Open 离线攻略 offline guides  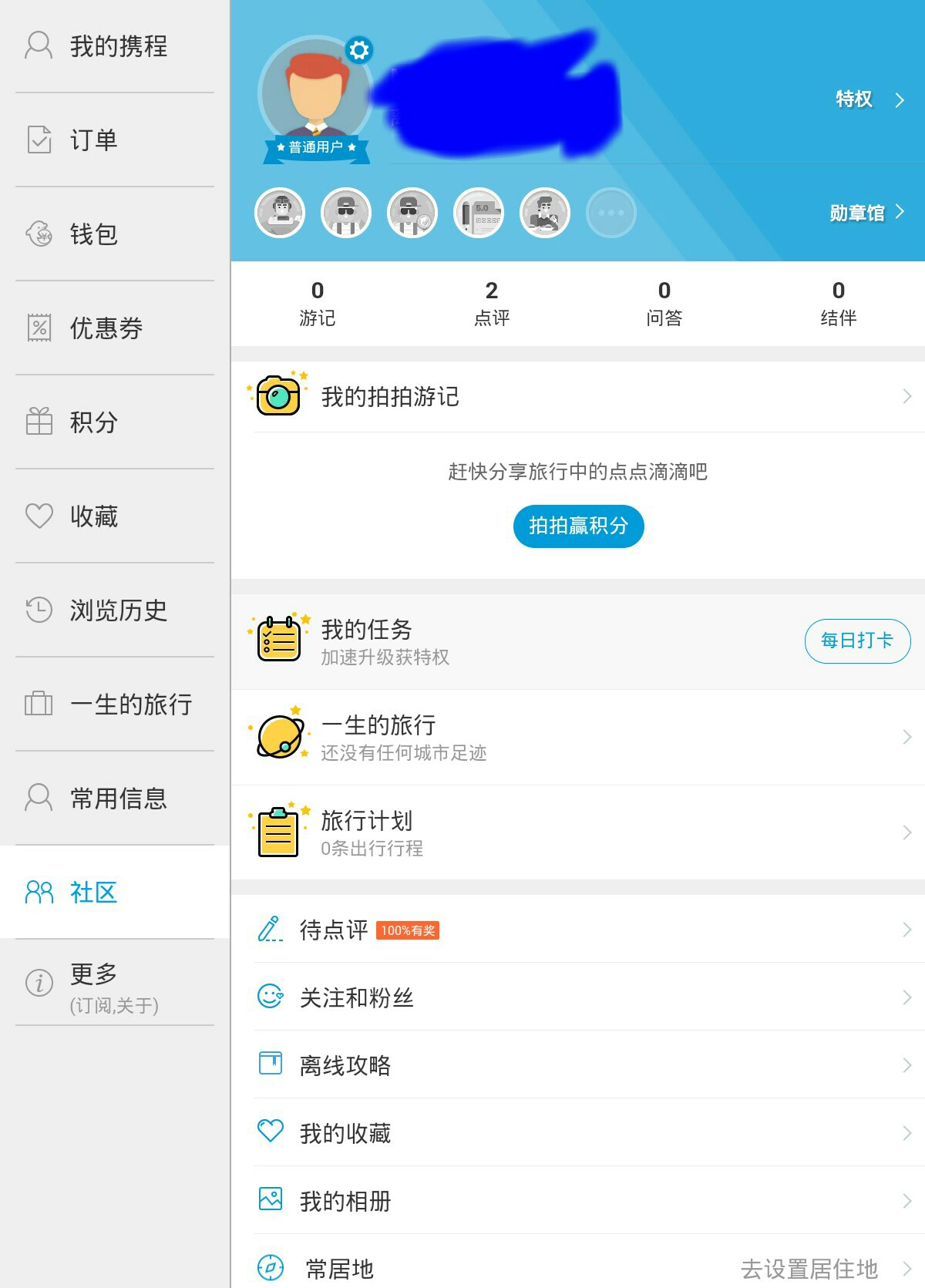578,1065
